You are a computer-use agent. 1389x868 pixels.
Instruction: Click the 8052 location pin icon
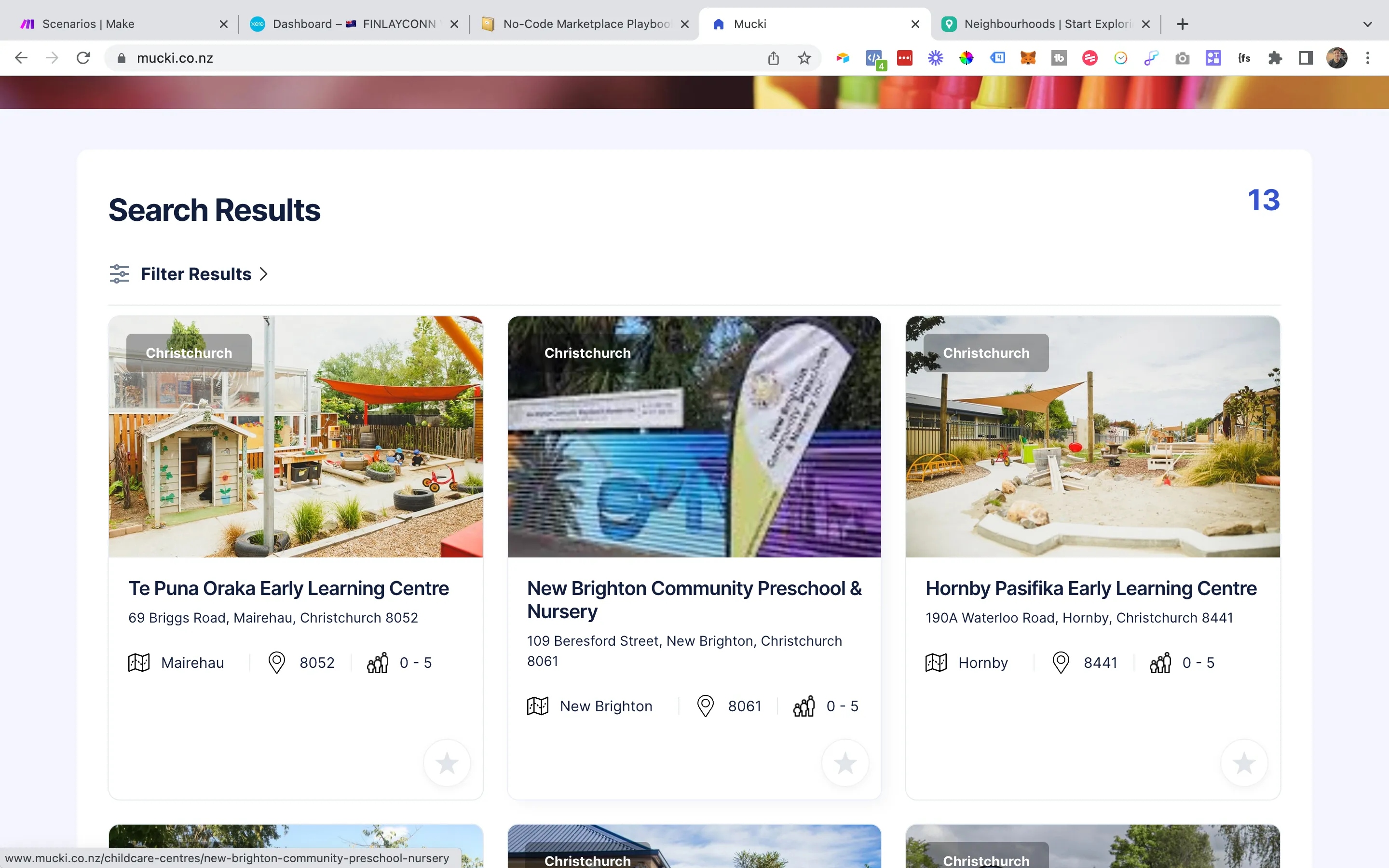click(x=277, y=663)
